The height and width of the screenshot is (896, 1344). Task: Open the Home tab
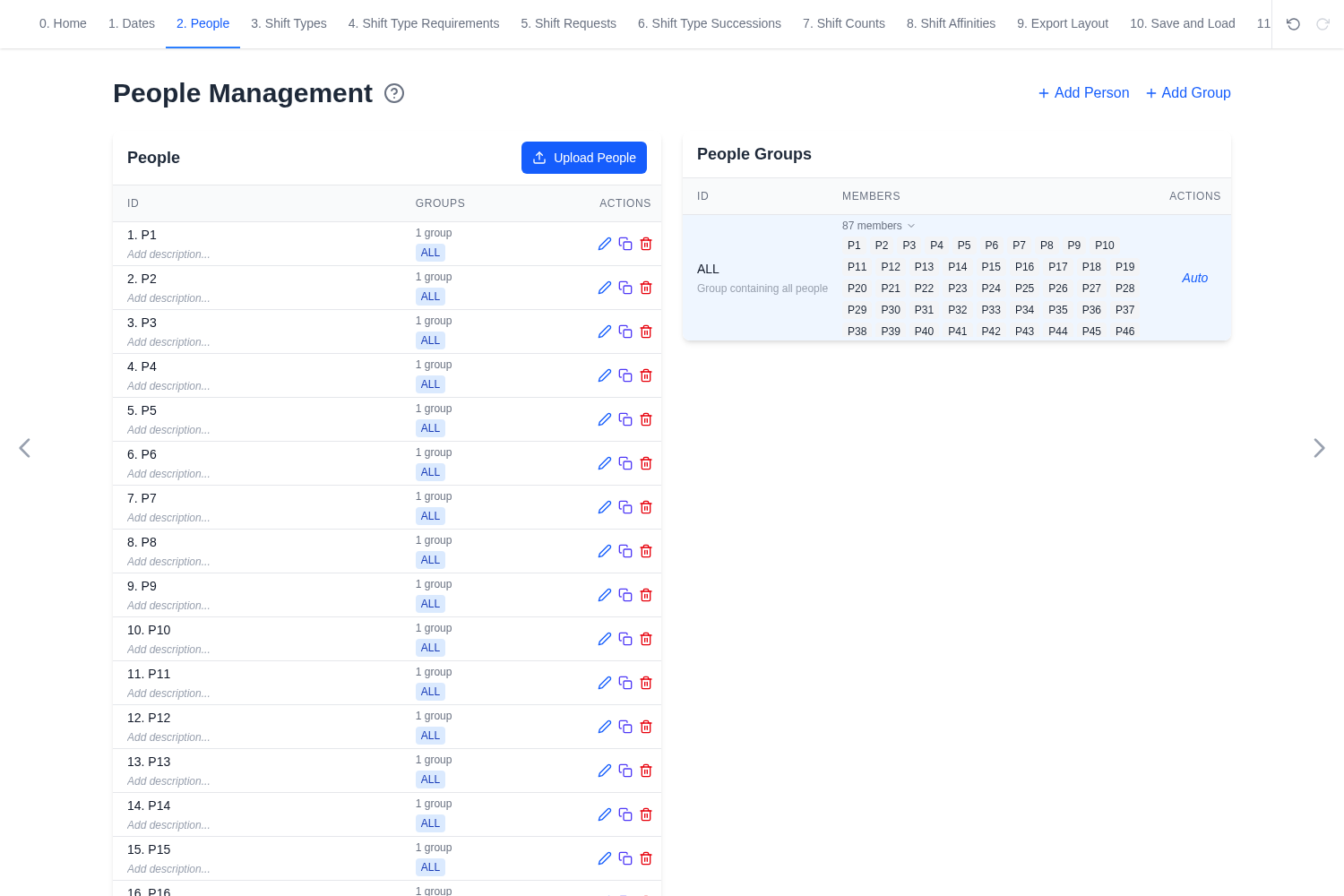pyautogui.click(x=63, y=23)
